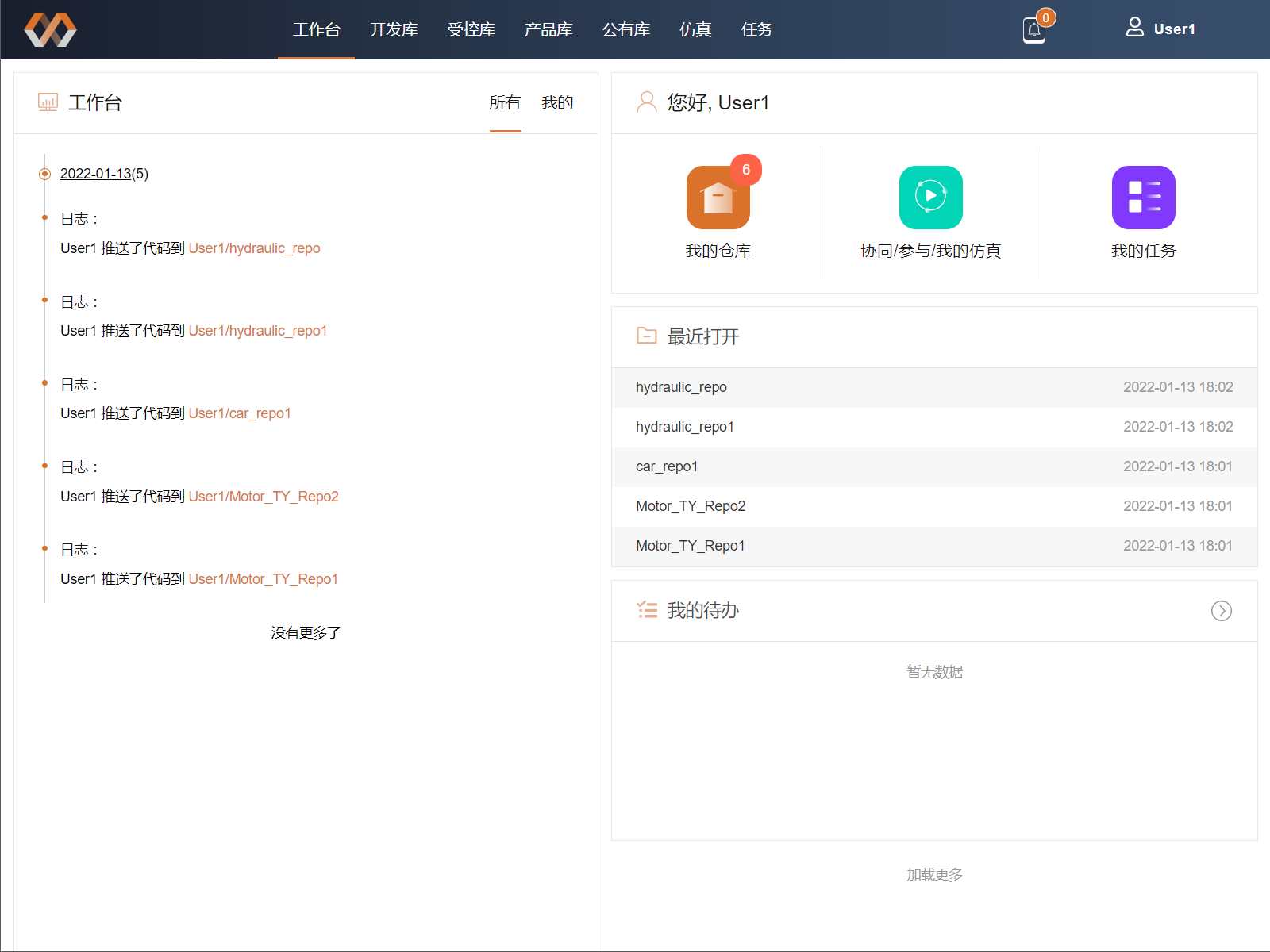1270x952 pixels.
Task: Click the greeting user avatar icon
Action: pos(647,102)
